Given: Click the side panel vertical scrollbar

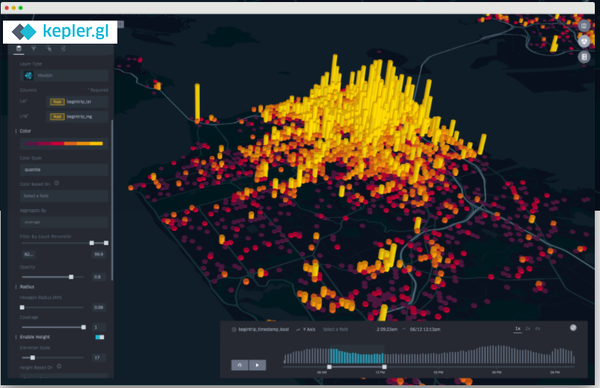Looking at the screenshot, I should click(x=112, y=200).
